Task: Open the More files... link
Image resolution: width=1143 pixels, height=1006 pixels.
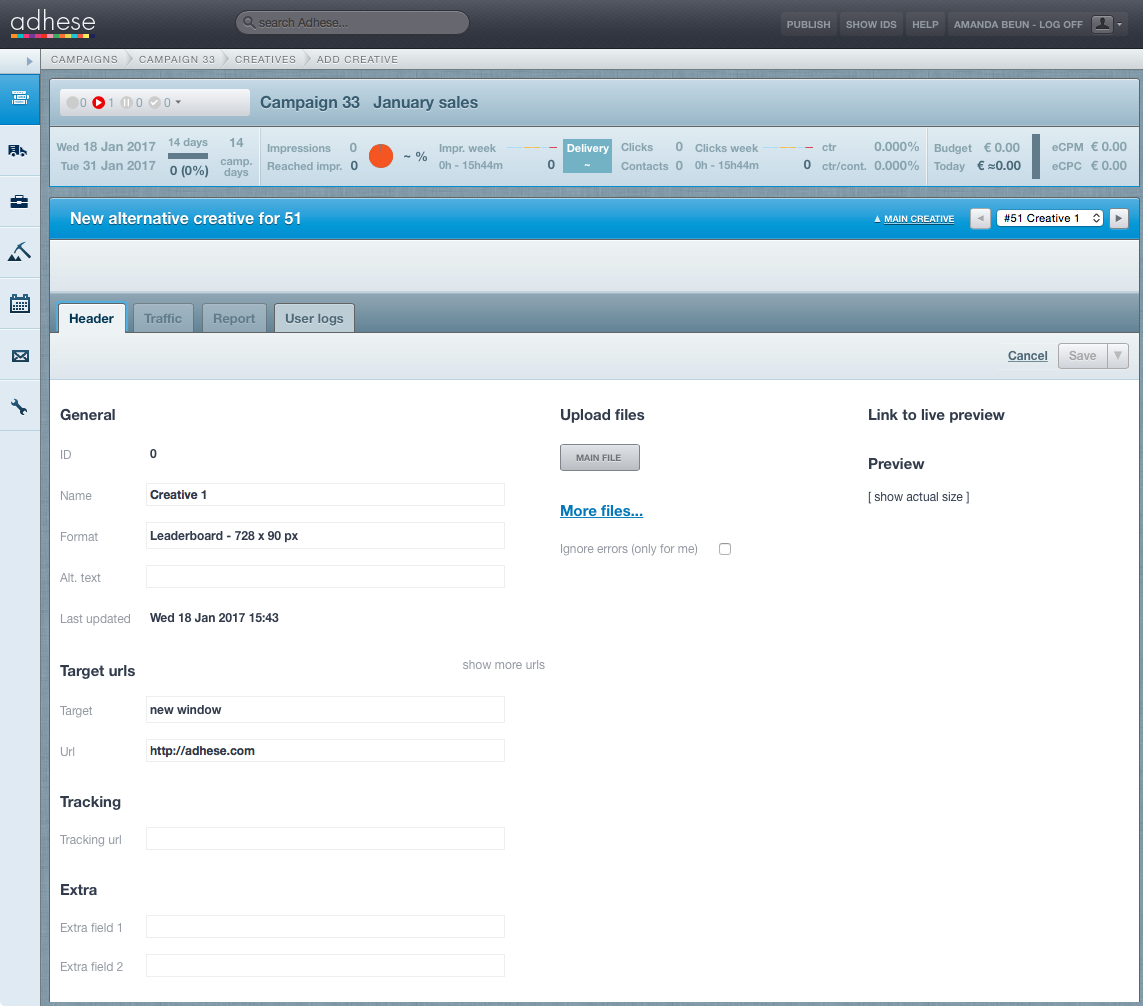Action: (x=601, y=511)
